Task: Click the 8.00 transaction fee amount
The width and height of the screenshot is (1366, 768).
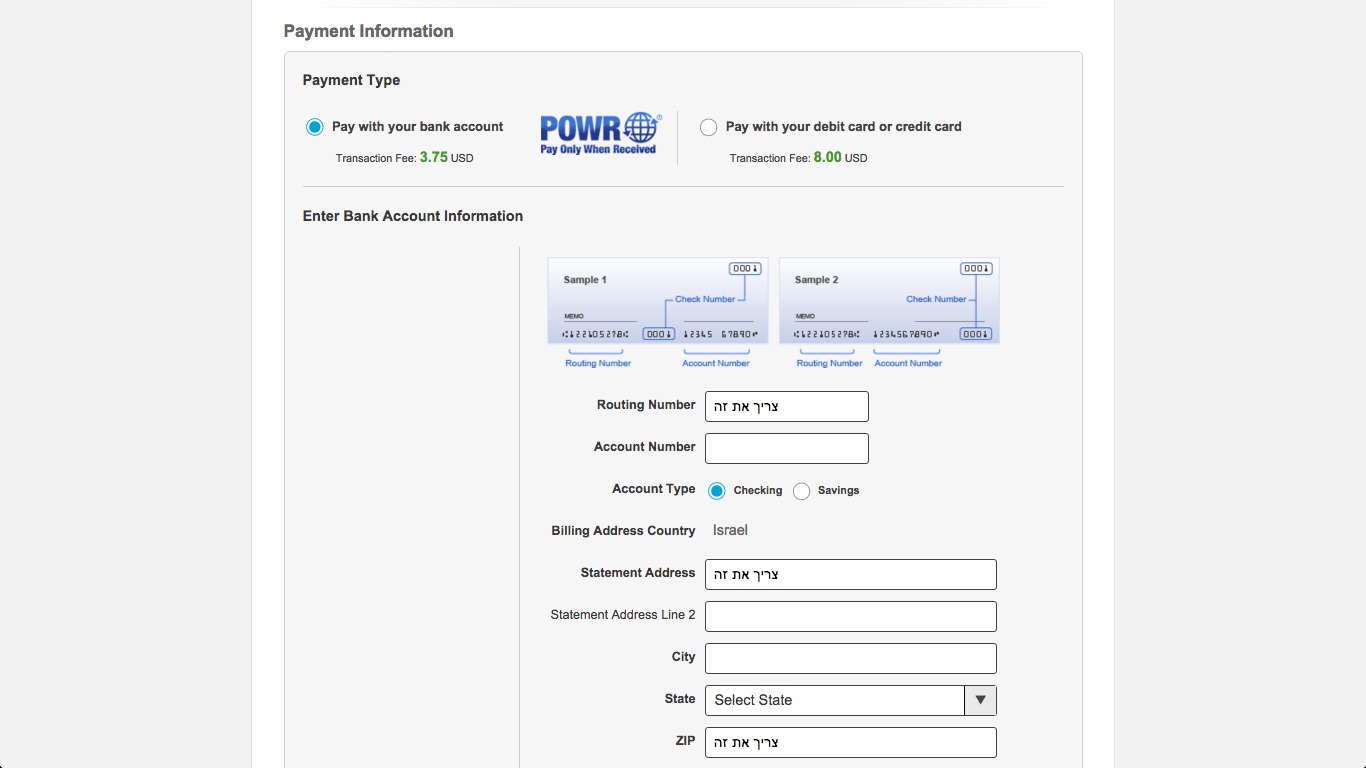Action: pos(827,157)
